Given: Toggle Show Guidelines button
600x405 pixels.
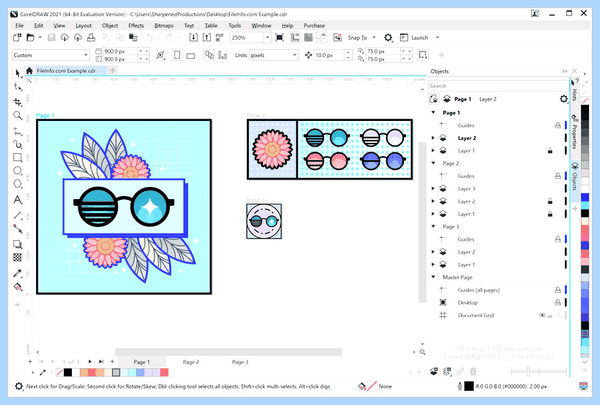Looking at the screenshot, I should coord(322,38).
